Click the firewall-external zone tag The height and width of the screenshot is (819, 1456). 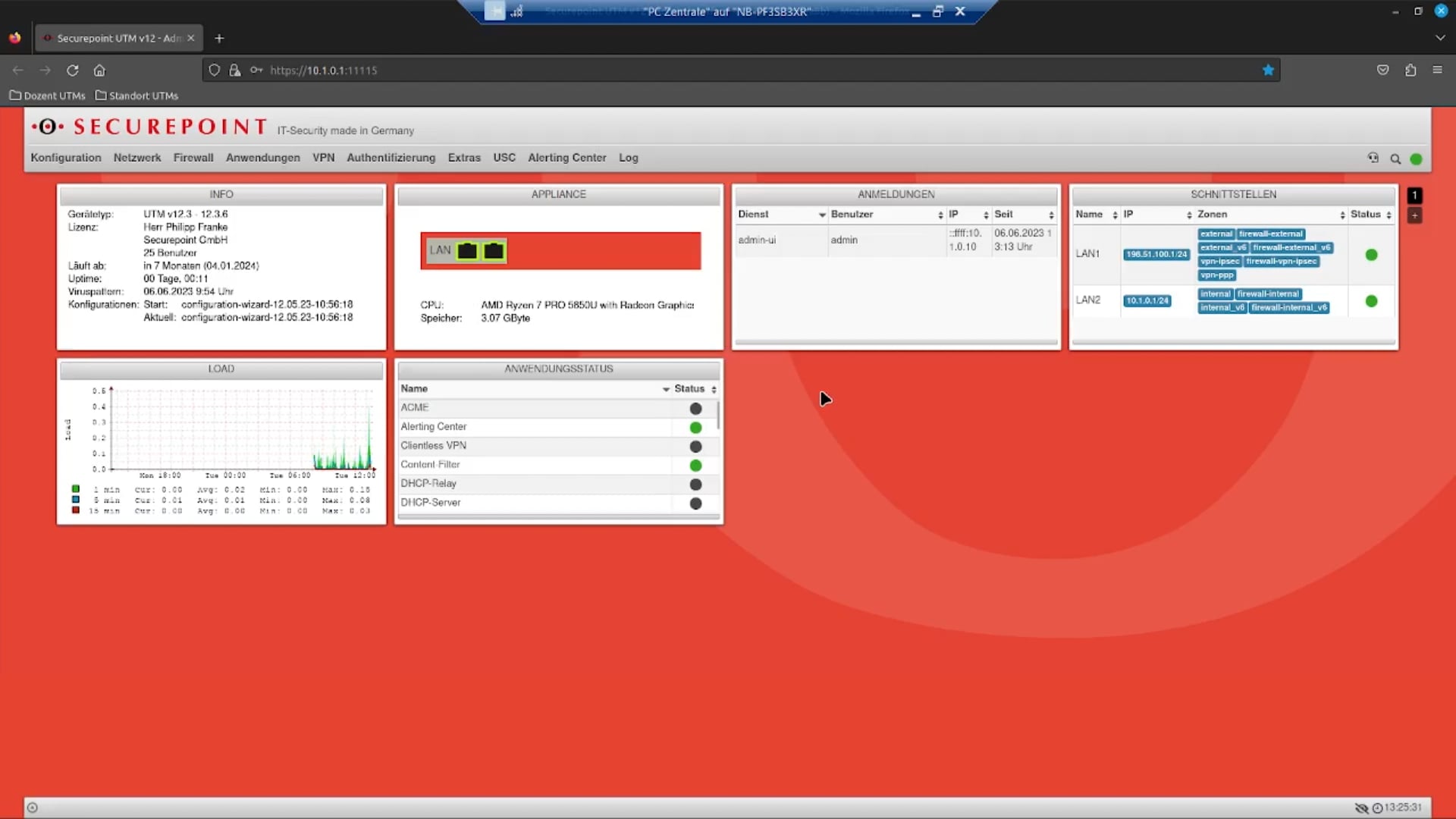[x=1271, y=234]
